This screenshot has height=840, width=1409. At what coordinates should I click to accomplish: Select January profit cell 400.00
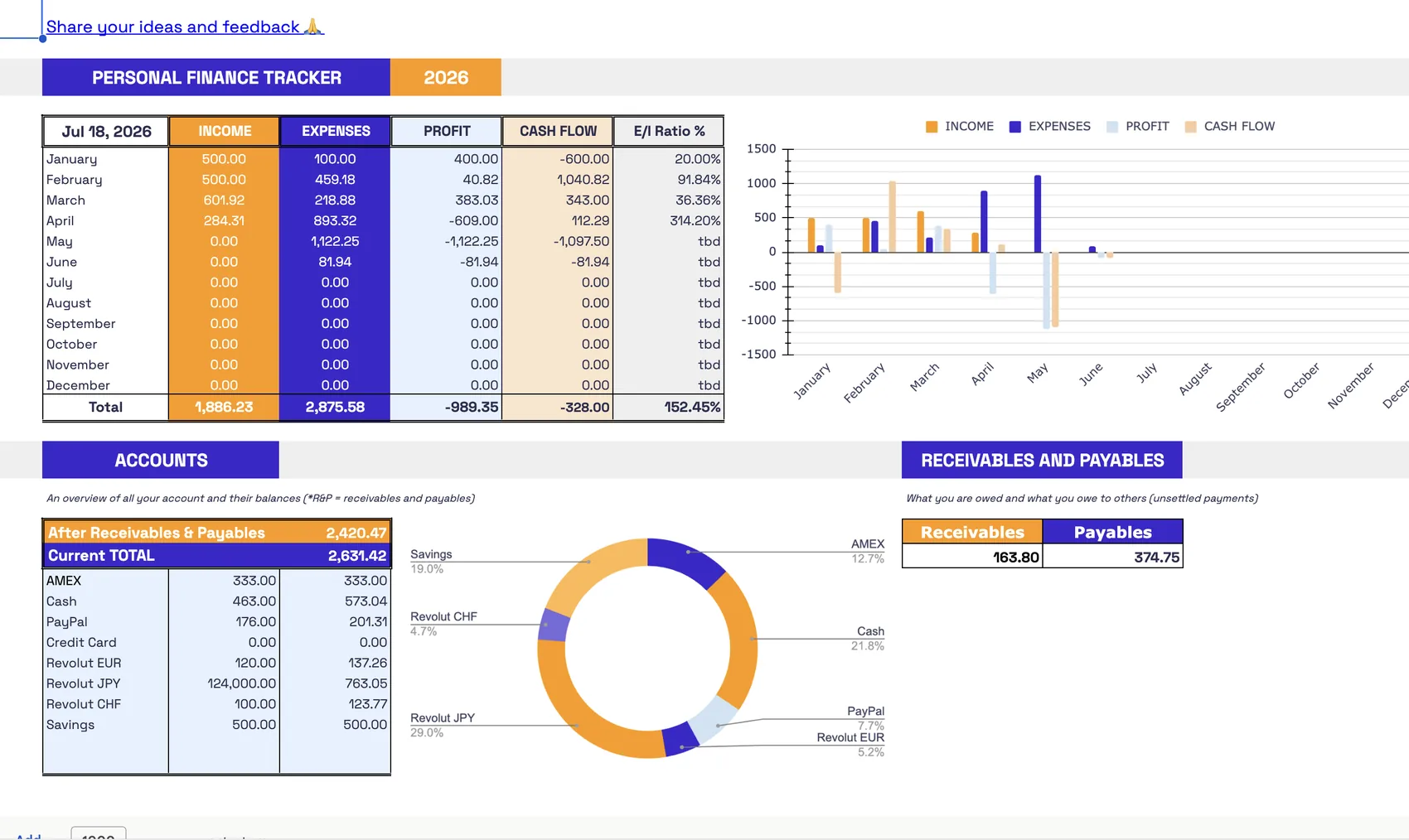tap(447, 159)
